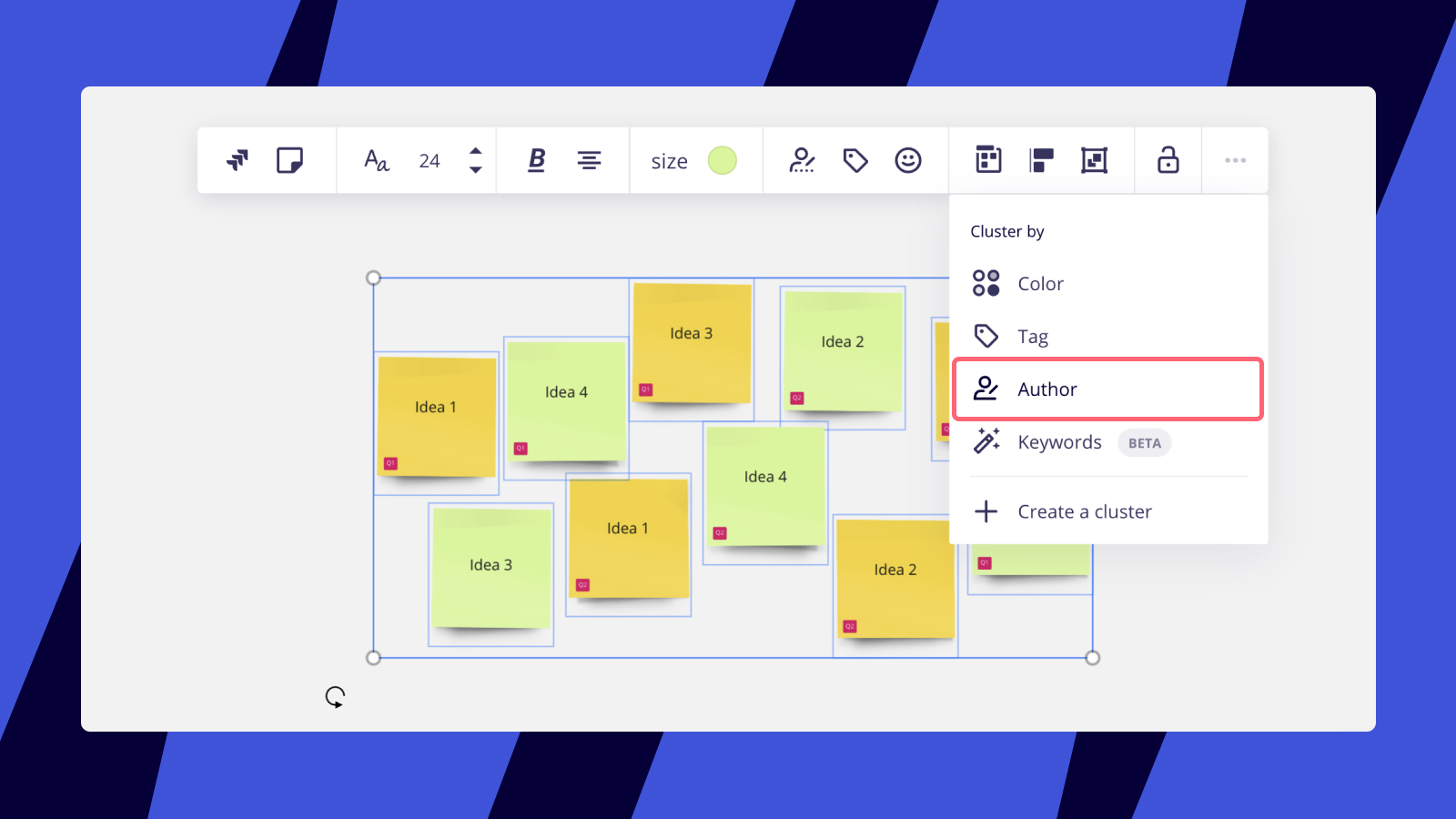Open the font style Aa option
This screenshot has width=1456, height=819.
tap(377, 160)
